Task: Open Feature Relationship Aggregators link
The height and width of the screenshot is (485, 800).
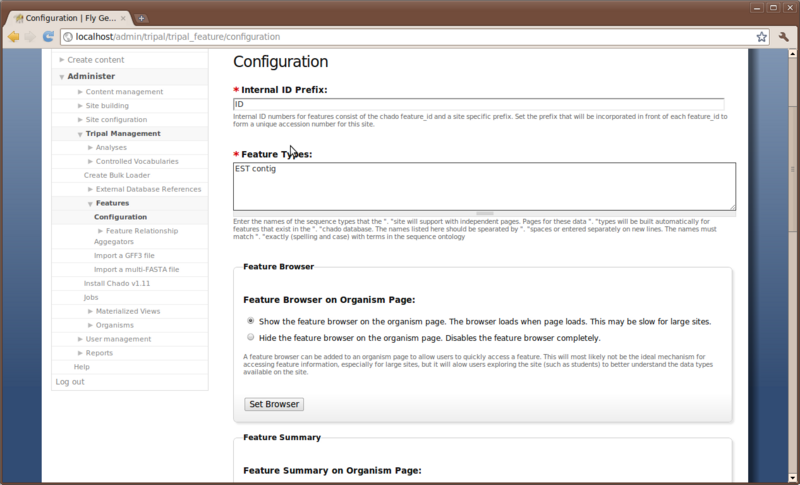Action: 136,236
